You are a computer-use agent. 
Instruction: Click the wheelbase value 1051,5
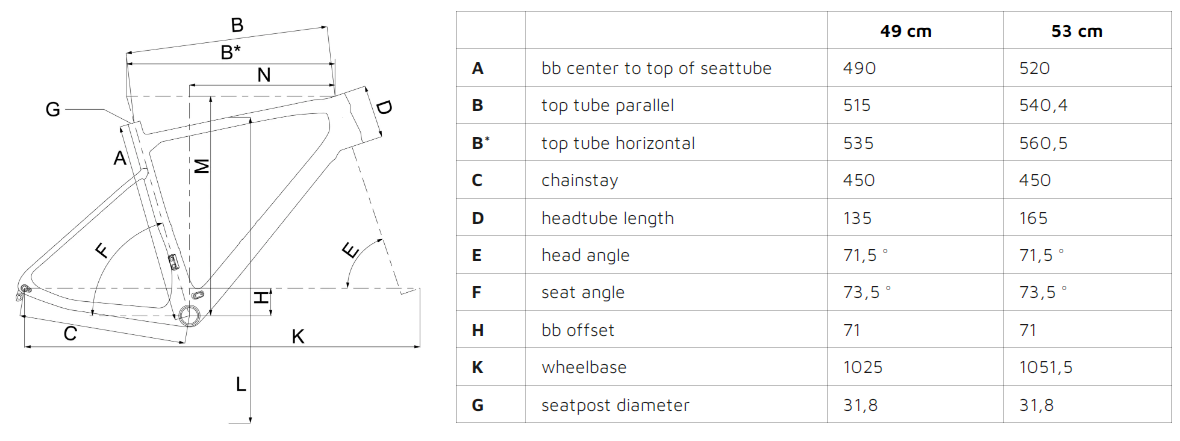1046,367
